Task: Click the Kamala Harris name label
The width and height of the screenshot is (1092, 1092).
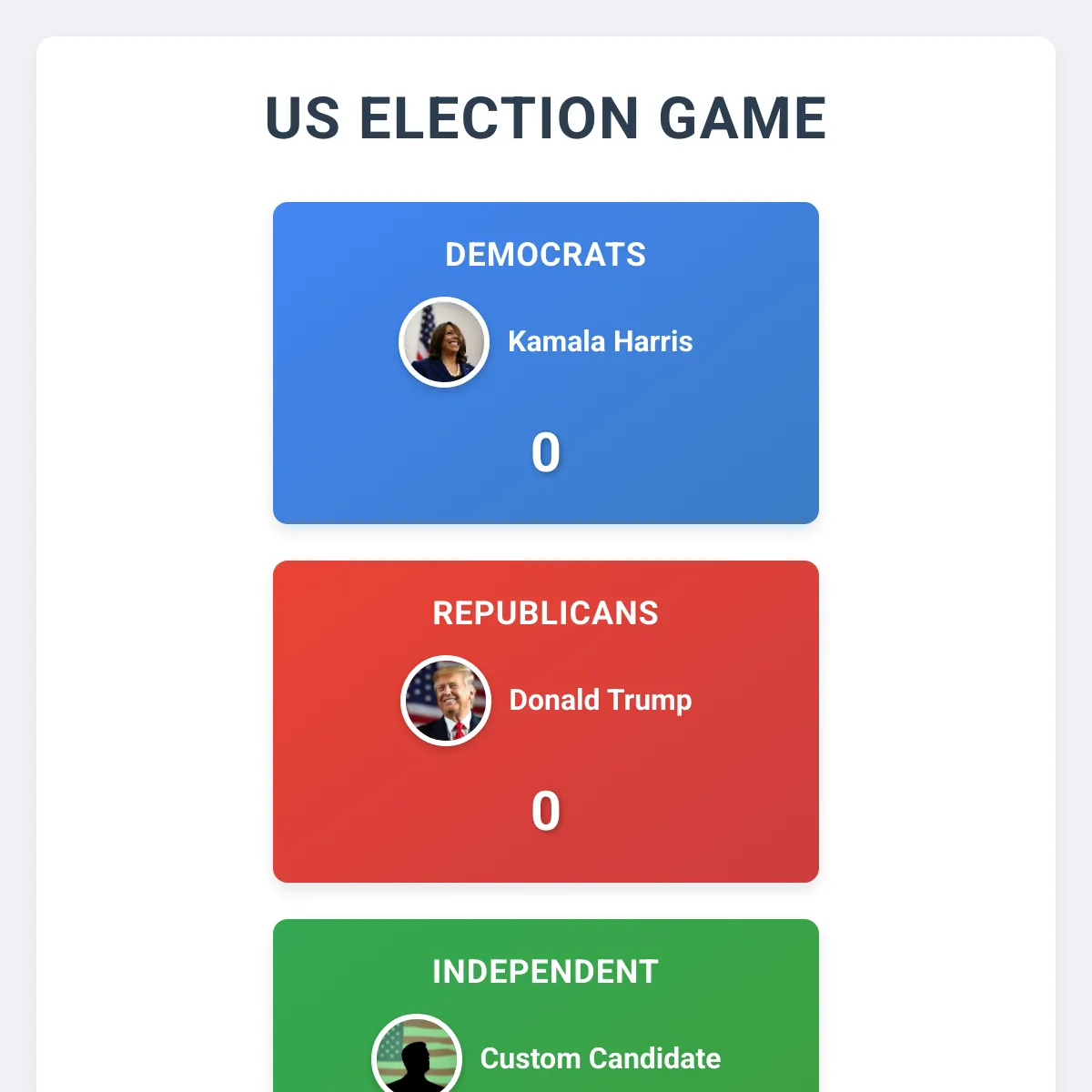Action: click(600, 341)
